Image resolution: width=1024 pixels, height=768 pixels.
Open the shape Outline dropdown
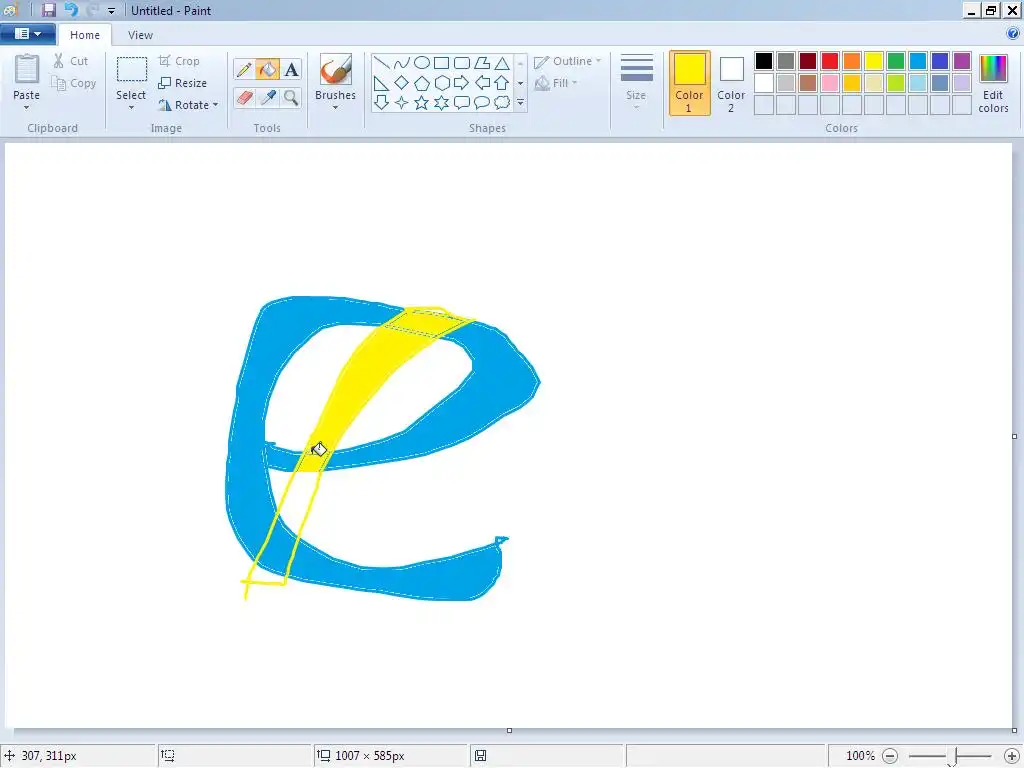(567, 61)
